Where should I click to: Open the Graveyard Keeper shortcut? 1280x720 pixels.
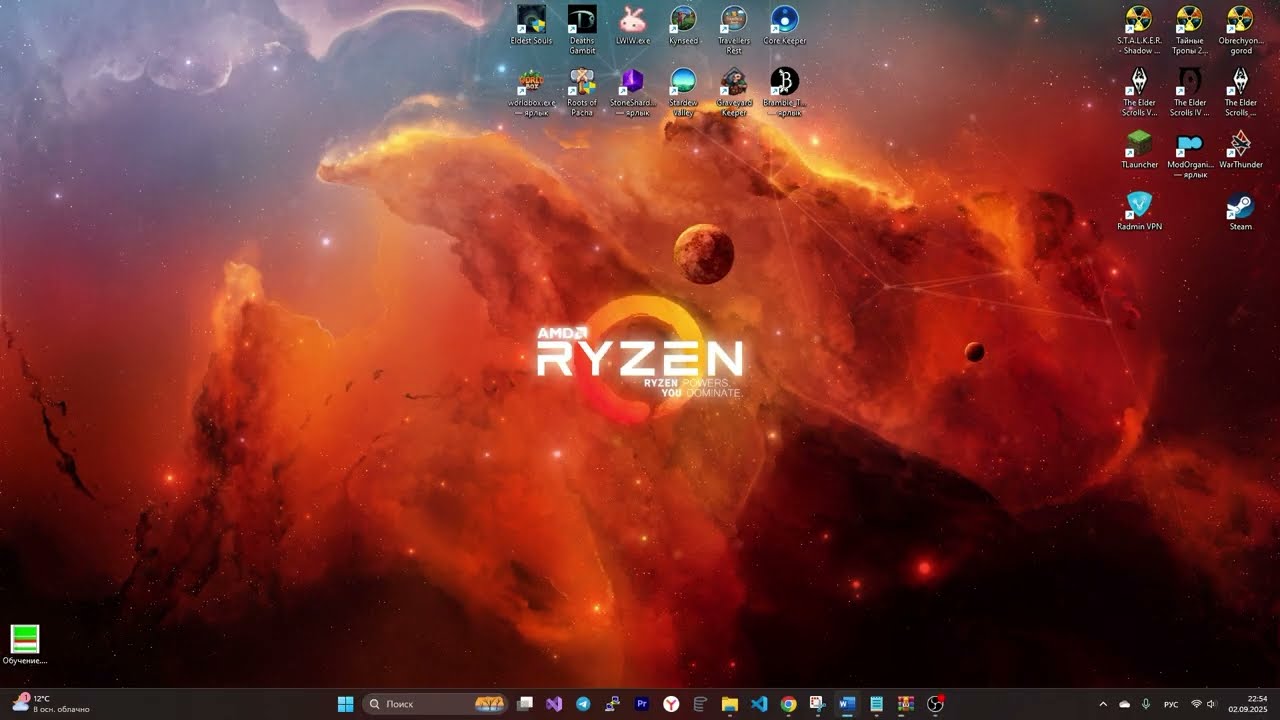pyautogui.click(x=734, y=92)
